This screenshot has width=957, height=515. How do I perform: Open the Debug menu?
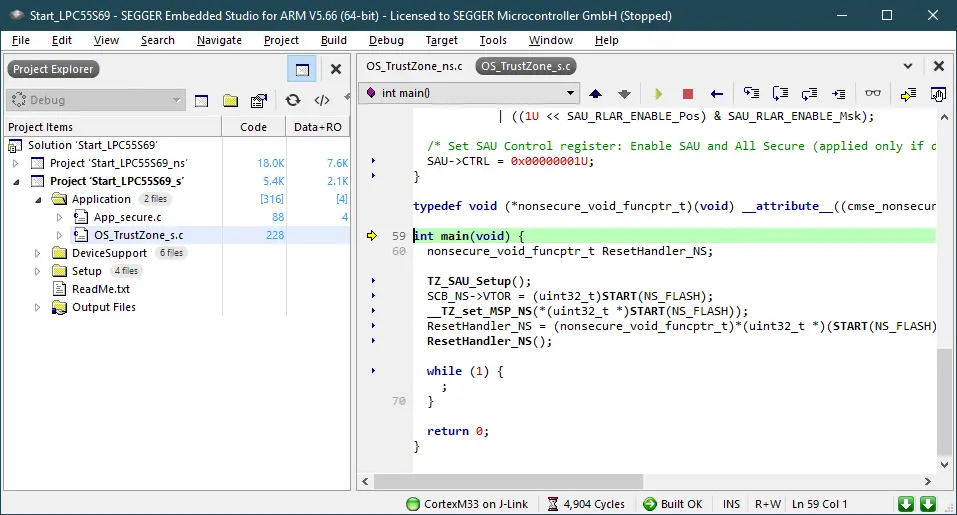[x=386, y=40]
